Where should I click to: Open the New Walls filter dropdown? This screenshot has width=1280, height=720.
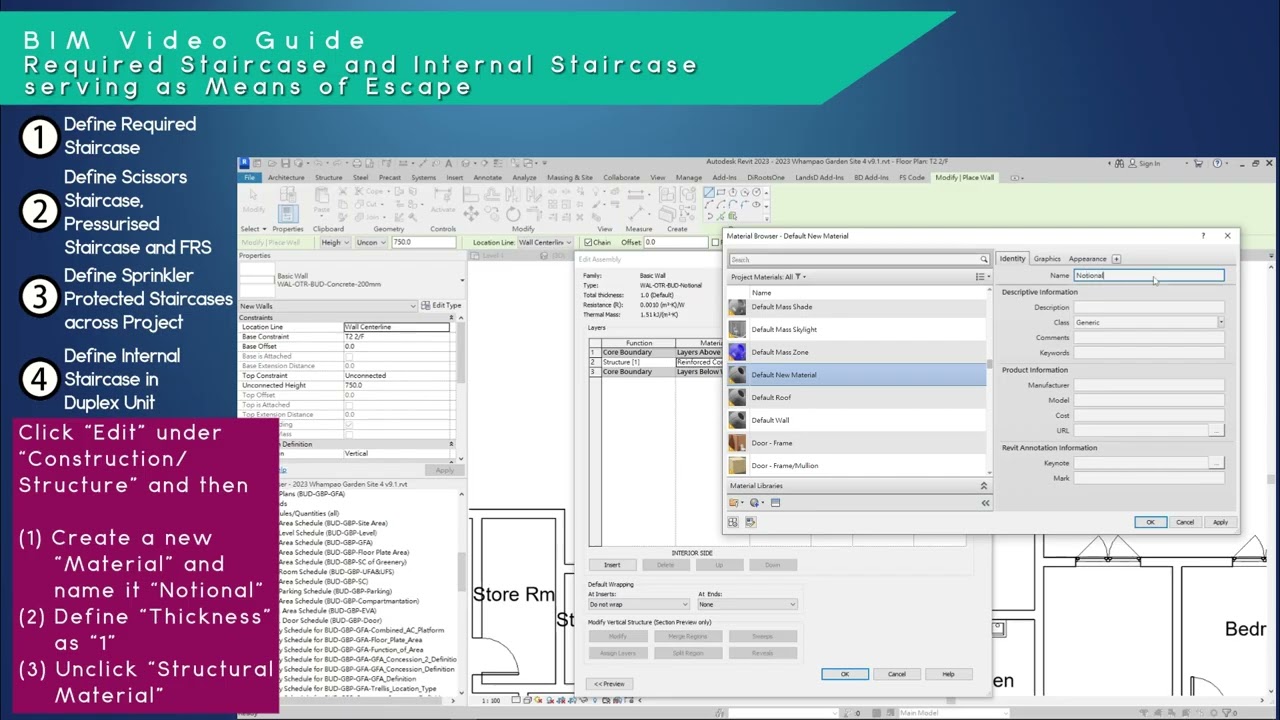pos(328,305)
